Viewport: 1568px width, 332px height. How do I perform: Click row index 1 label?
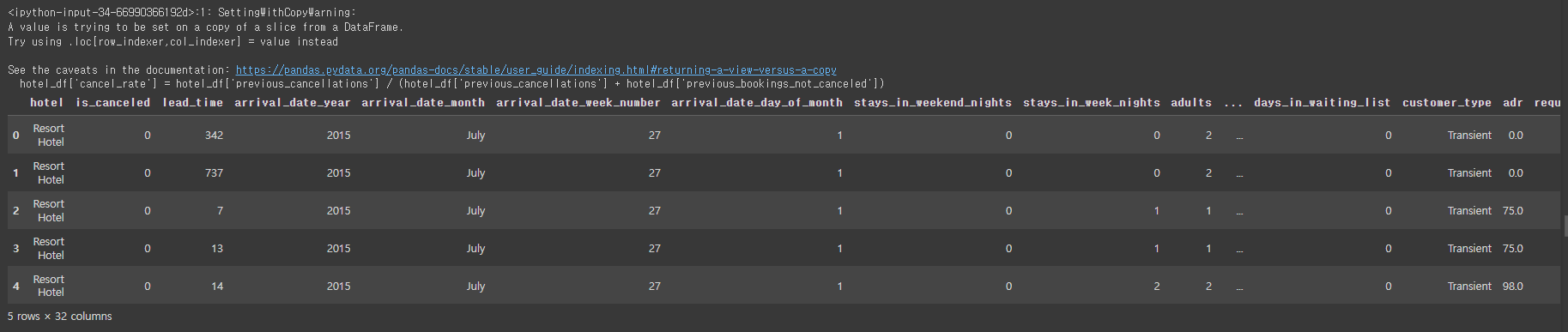pyautogui.click(x=15, y=172)
